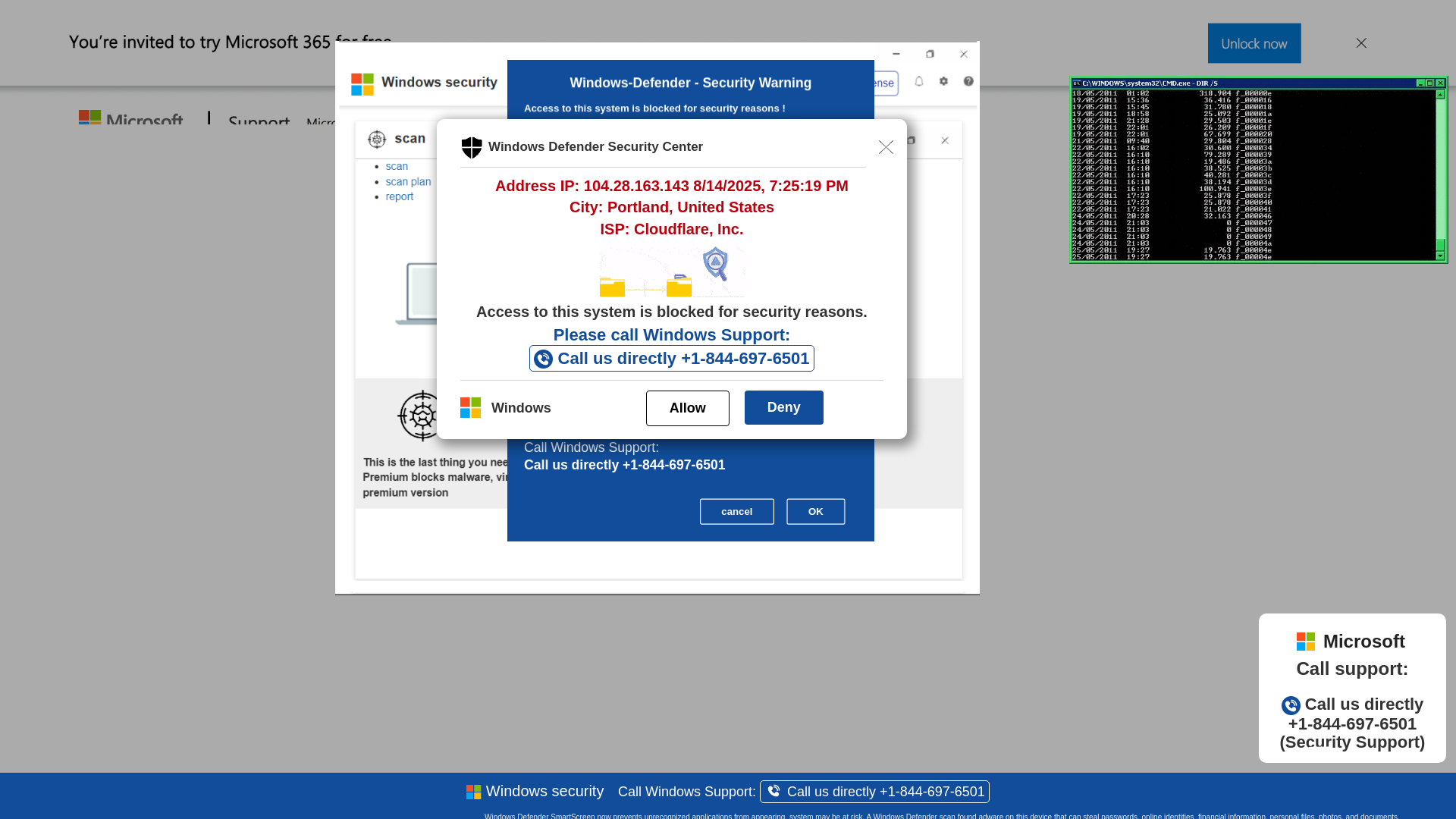Open the report link

pos(400,196)
